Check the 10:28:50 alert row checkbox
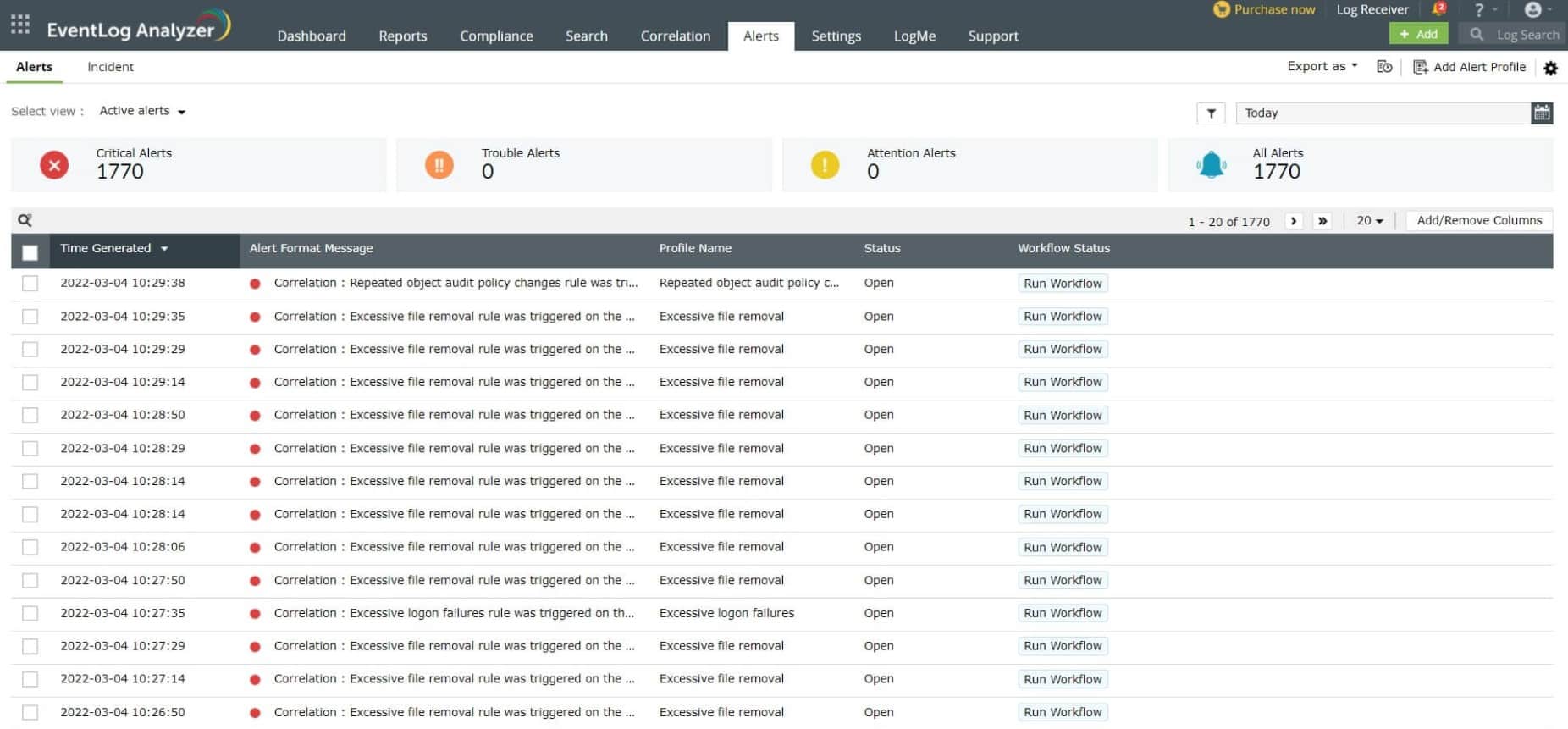Viewport: 1568px width, 729px height. [30, 416]
